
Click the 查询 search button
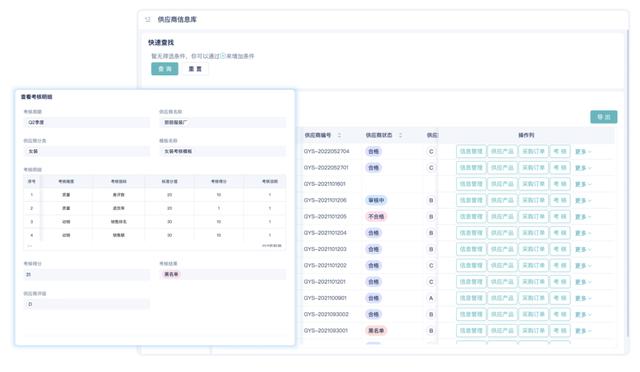[164, 69]
